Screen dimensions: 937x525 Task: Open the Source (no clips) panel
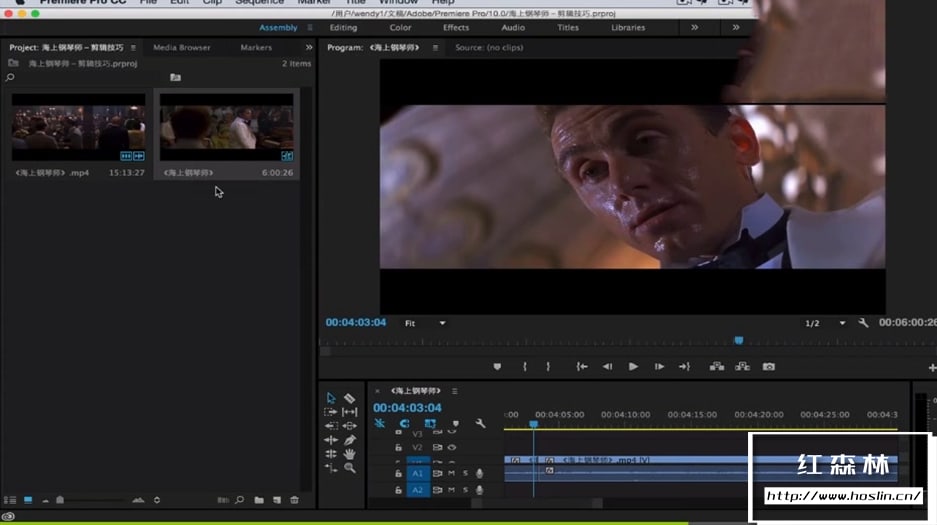(x=489, y=47)
